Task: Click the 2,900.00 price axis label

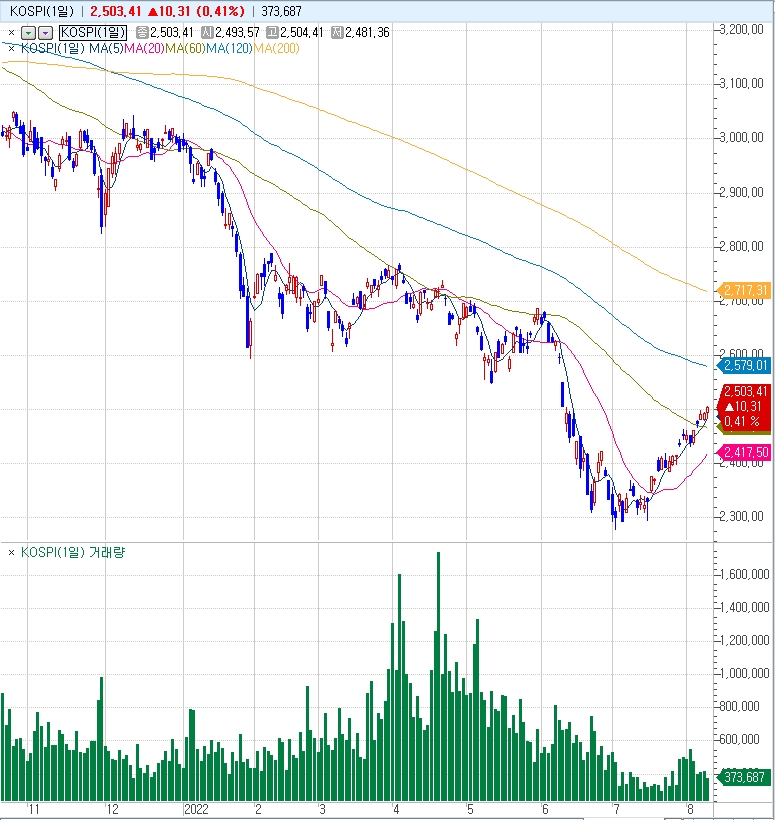Action: [742, 192]
